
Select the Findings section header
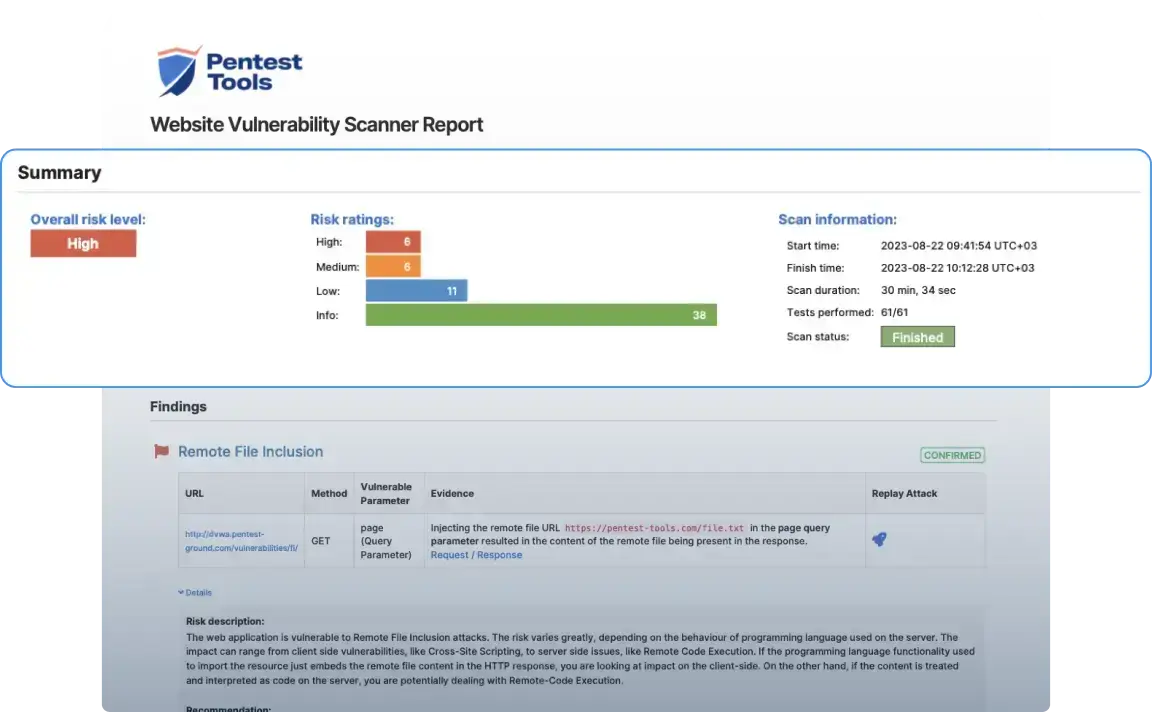pos(178,406)
